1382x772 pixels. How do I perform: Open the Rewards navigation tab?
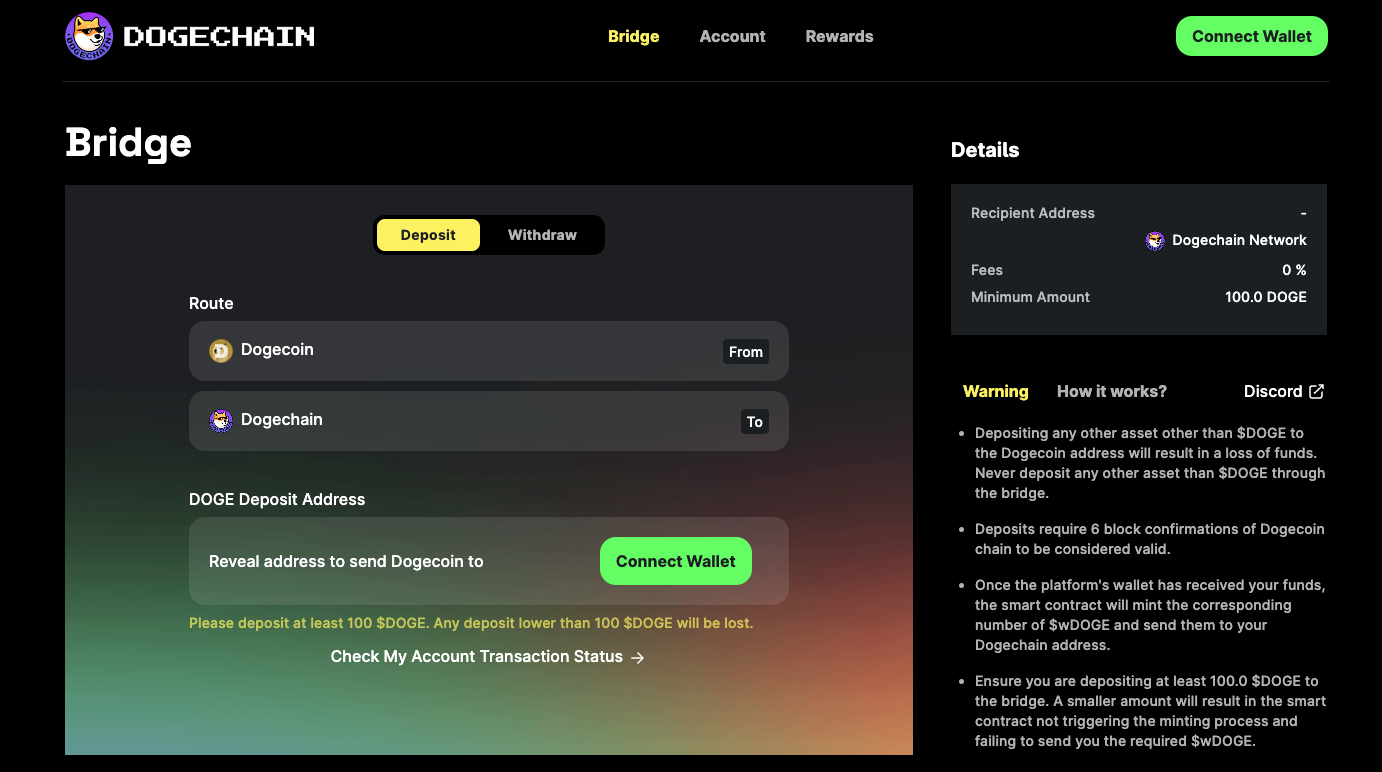(839, 36)
